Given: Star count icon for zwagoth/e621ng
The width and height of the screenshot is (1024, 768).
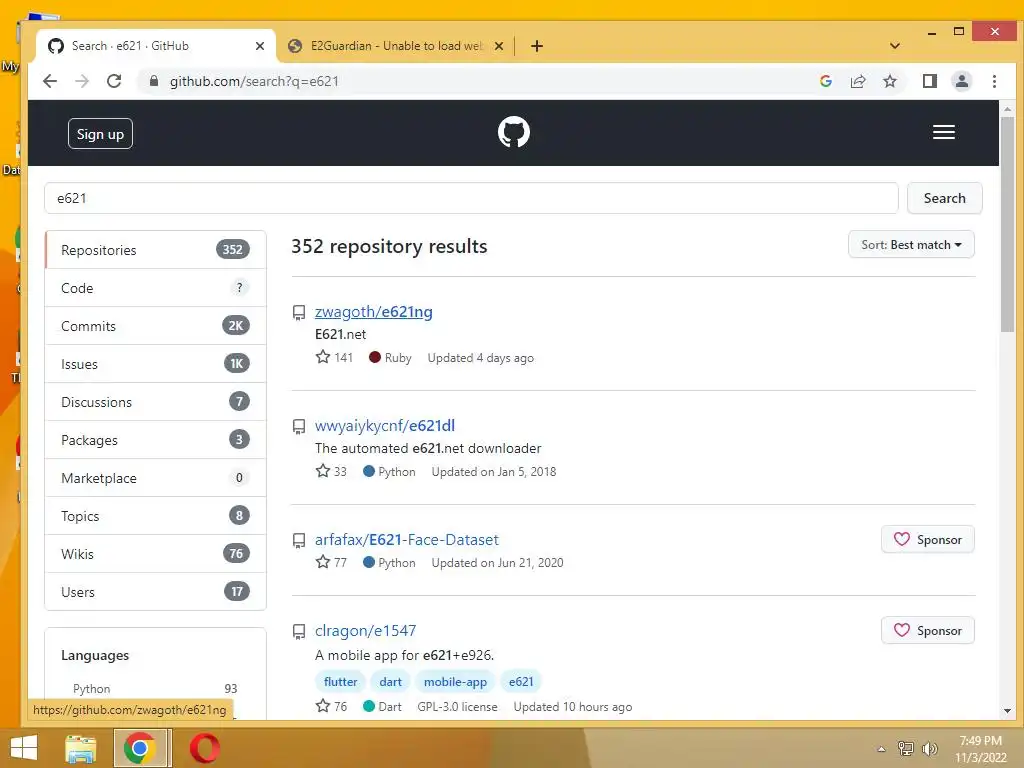Looking at the screenshot, I should click(323, 357).
